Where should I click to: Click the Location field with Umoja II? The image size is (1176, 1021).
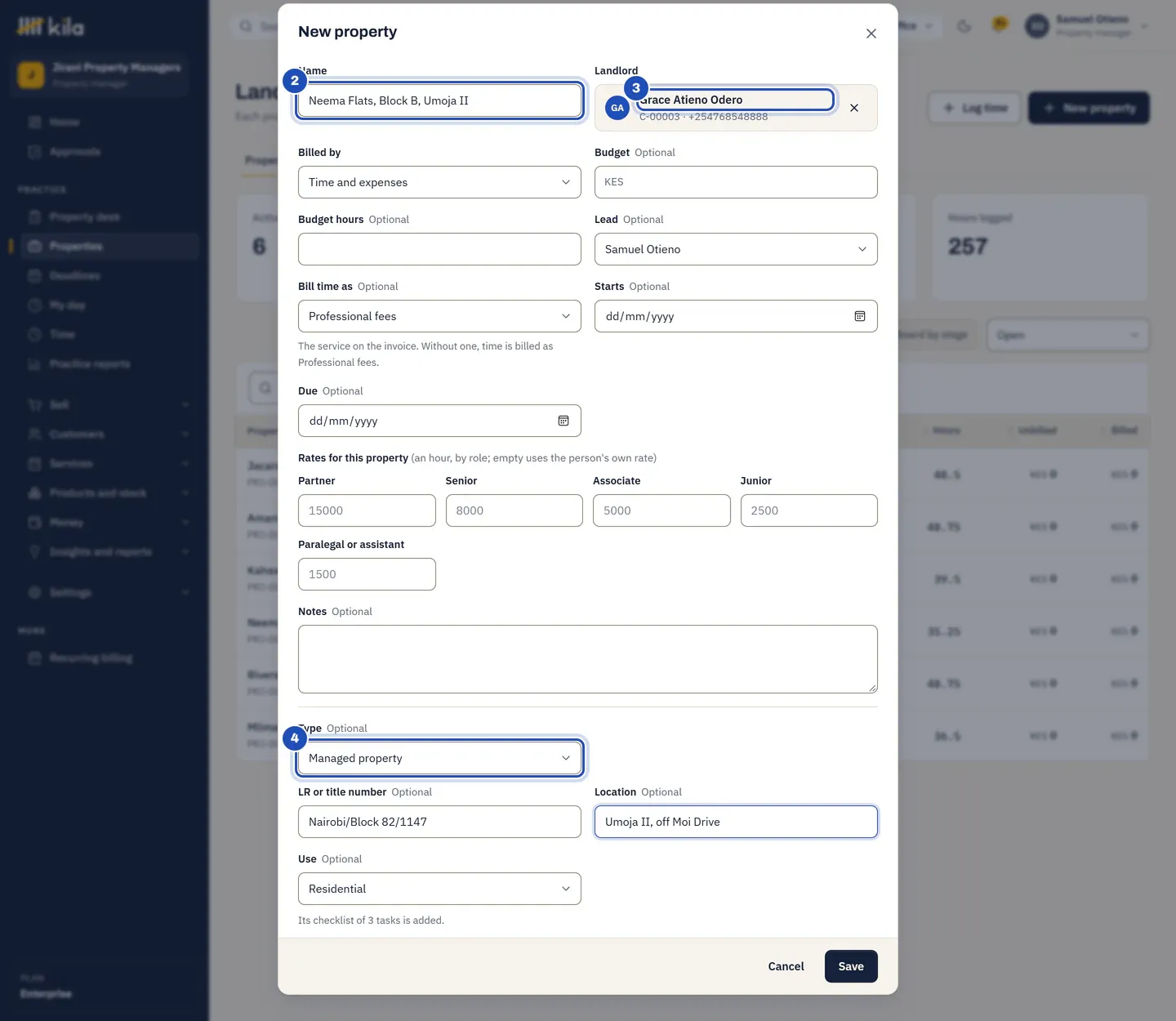tap(736, 822)
